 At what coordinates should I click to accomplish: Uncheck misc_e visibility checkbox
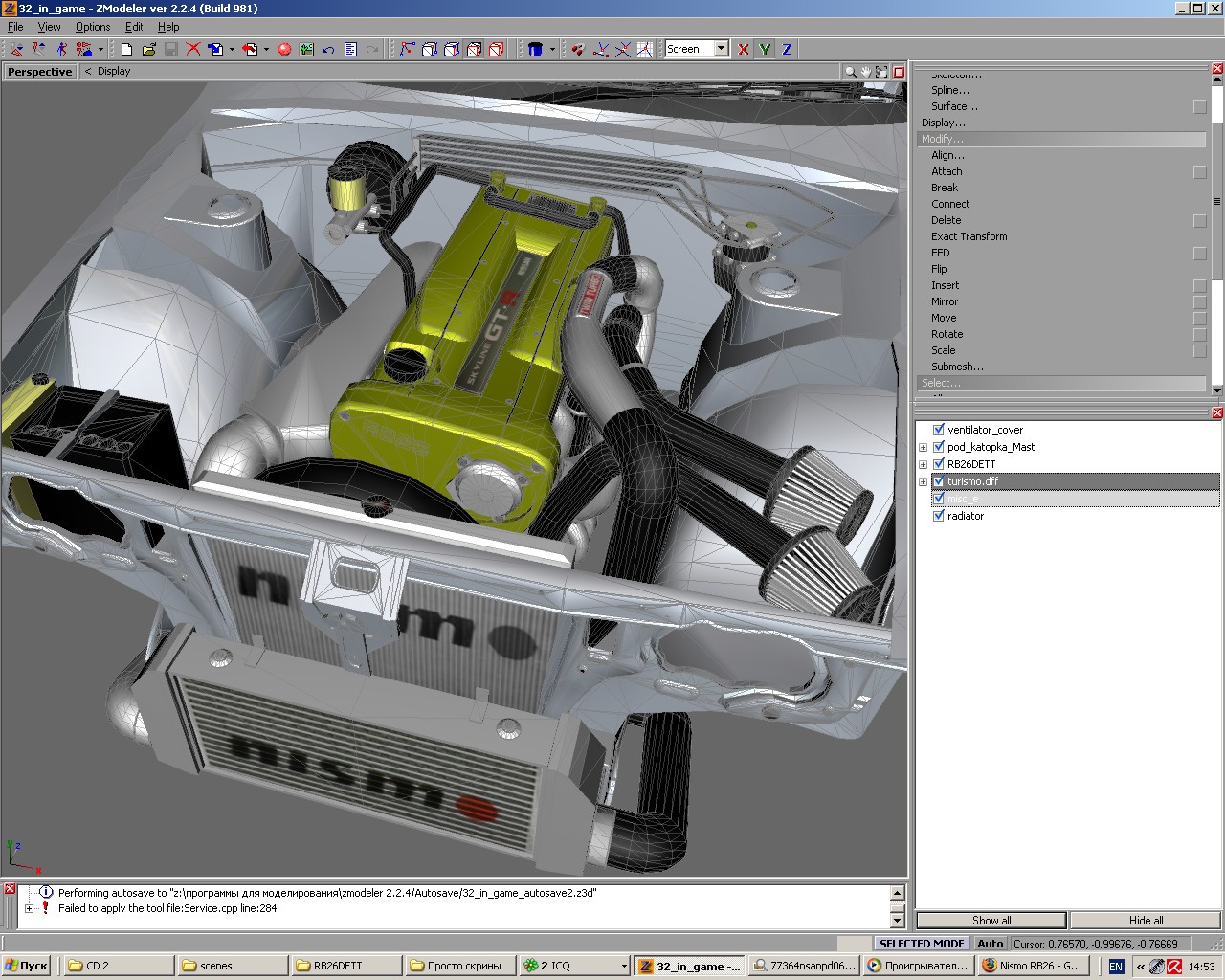(939, 499)
